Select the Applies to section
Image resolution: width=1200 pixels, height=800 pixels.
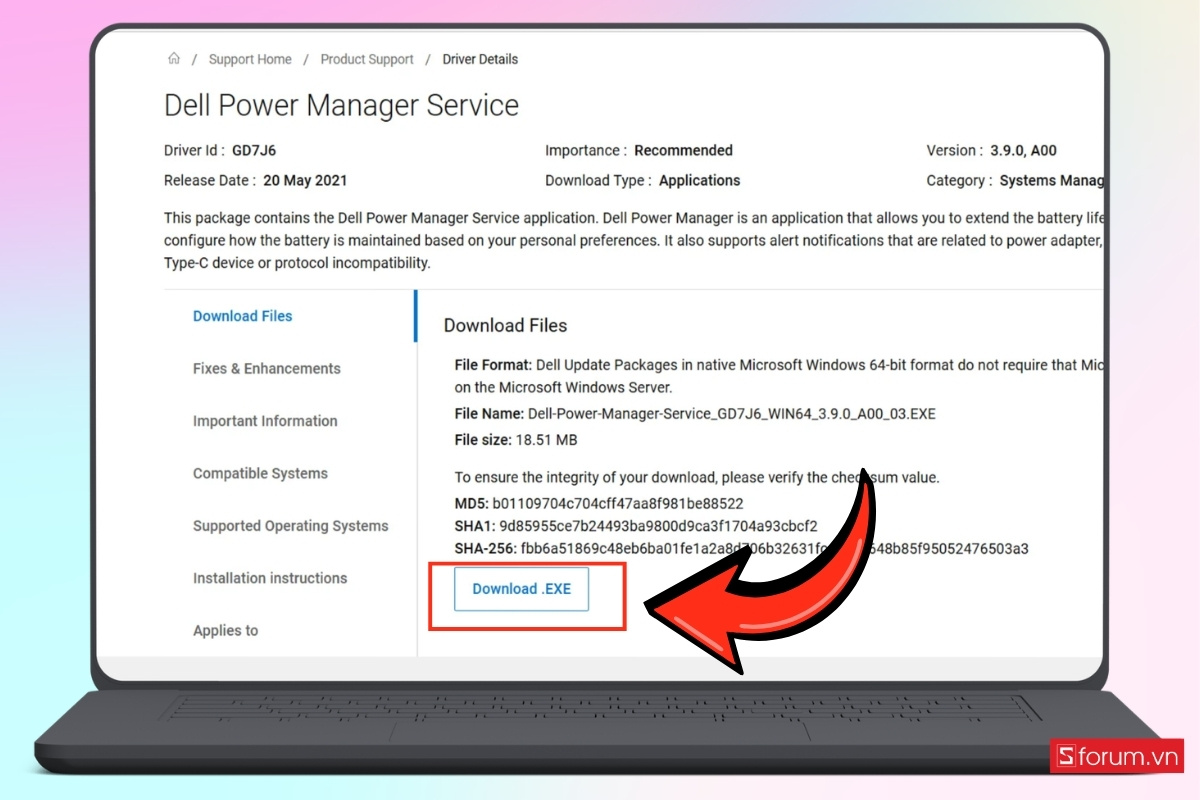click(225, 631)
